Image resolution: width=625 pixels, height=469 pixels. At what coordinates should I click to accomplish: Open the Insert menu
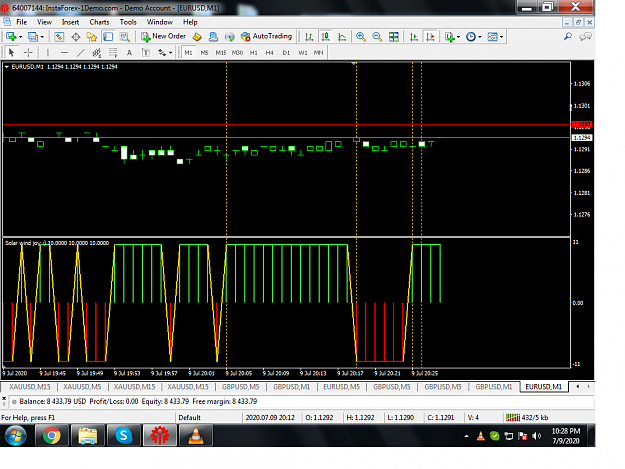(x=70, y=22)
